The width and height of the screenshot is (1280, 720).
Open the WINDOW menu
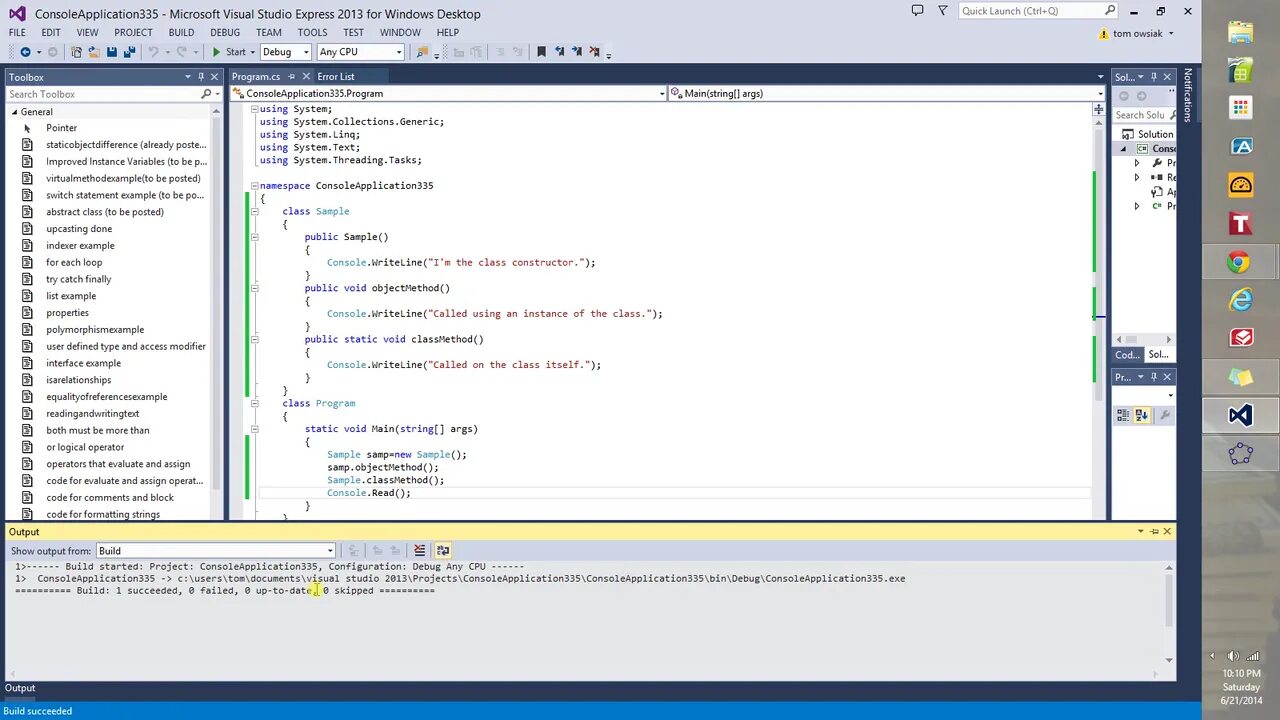(400, 32)
